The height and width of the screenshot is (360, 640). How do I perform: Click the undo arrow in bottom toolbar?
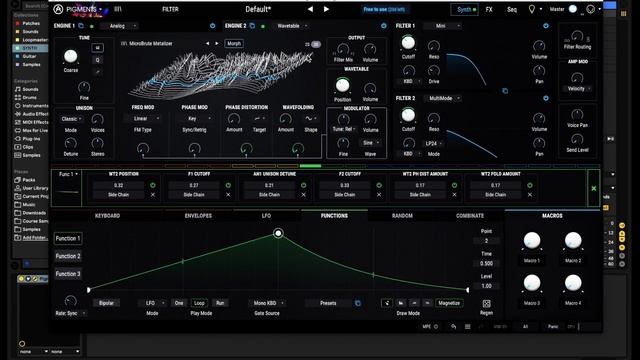click(453, 327)
